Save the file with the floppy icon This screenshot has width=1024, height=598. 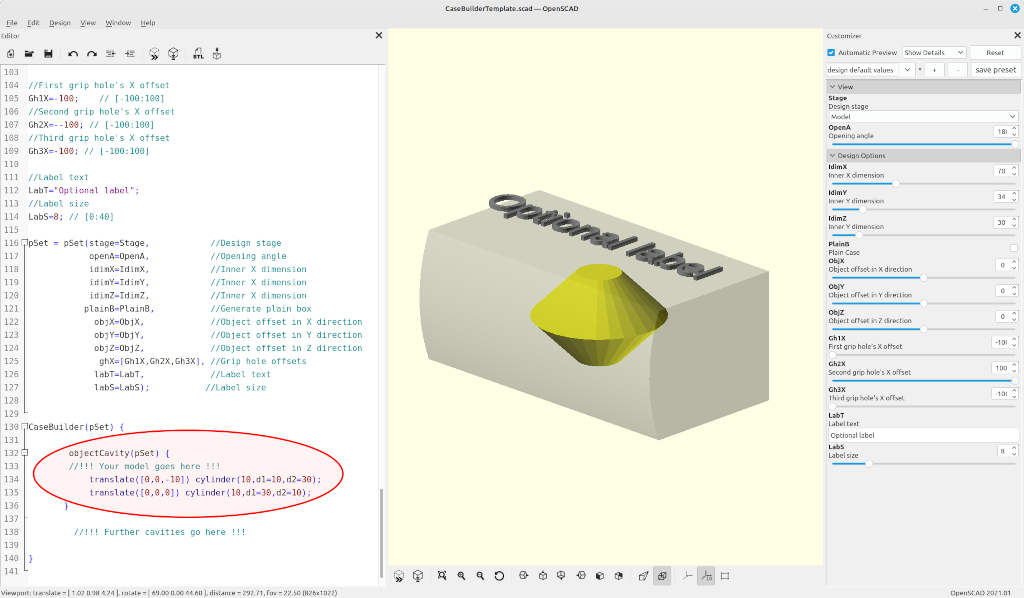tap(48, 54)
